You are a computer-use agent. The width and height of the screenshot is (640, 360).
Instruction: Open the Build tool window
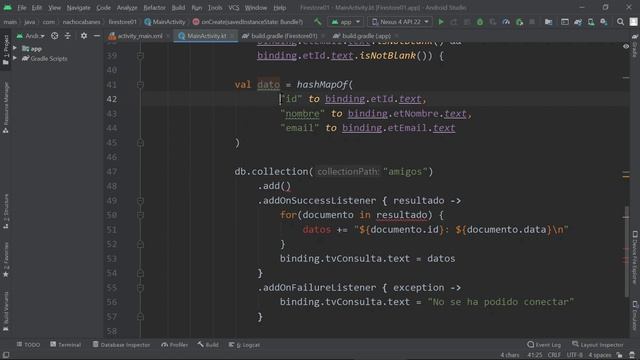tap(208, 345)
